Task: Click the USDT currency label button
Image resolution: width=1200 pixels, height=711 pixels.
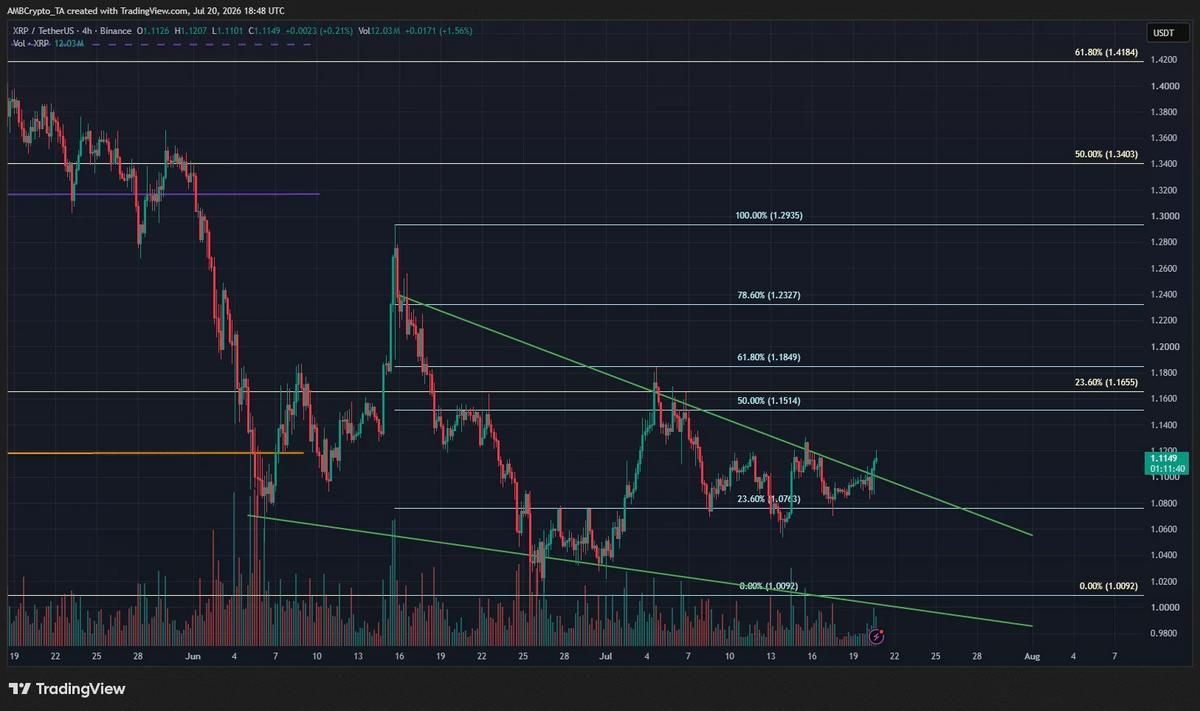Action: [1164, 33]
